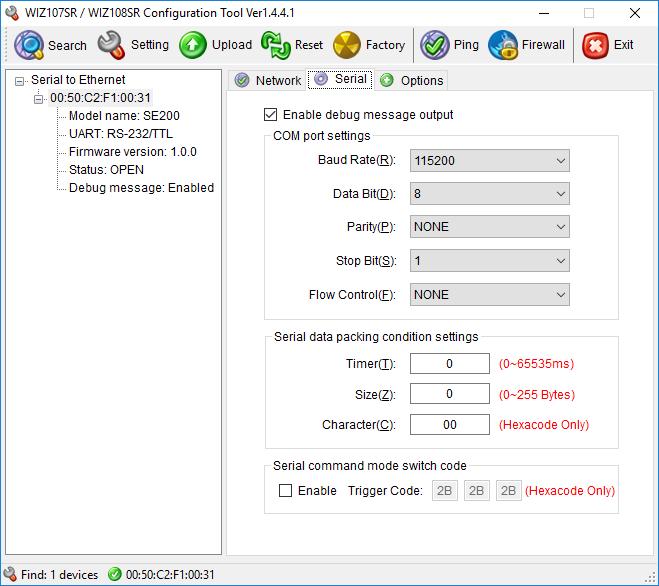Open the Data Bit dropdown
Image resolution: width=659 pixels, height=586 pixels.
pyautogui.click(x=490, y=193)
